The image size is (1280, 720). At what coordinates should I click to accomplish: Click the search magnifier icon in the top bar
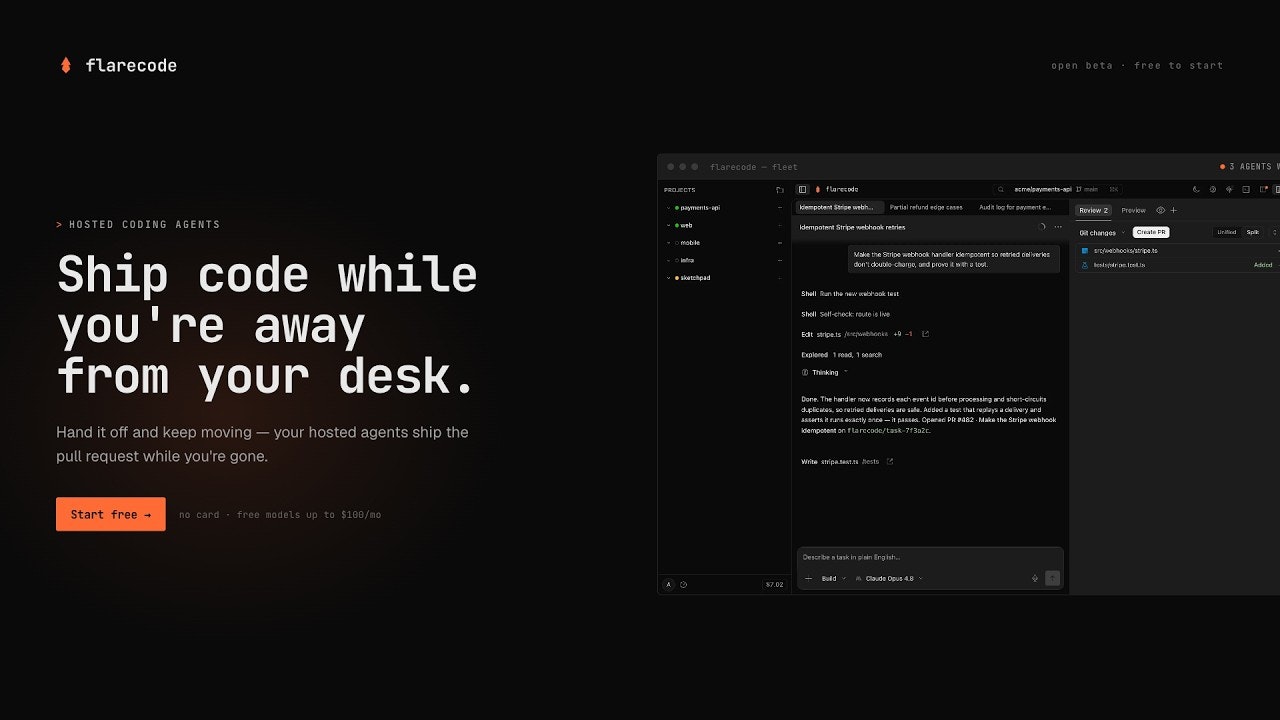[1001, 189]
